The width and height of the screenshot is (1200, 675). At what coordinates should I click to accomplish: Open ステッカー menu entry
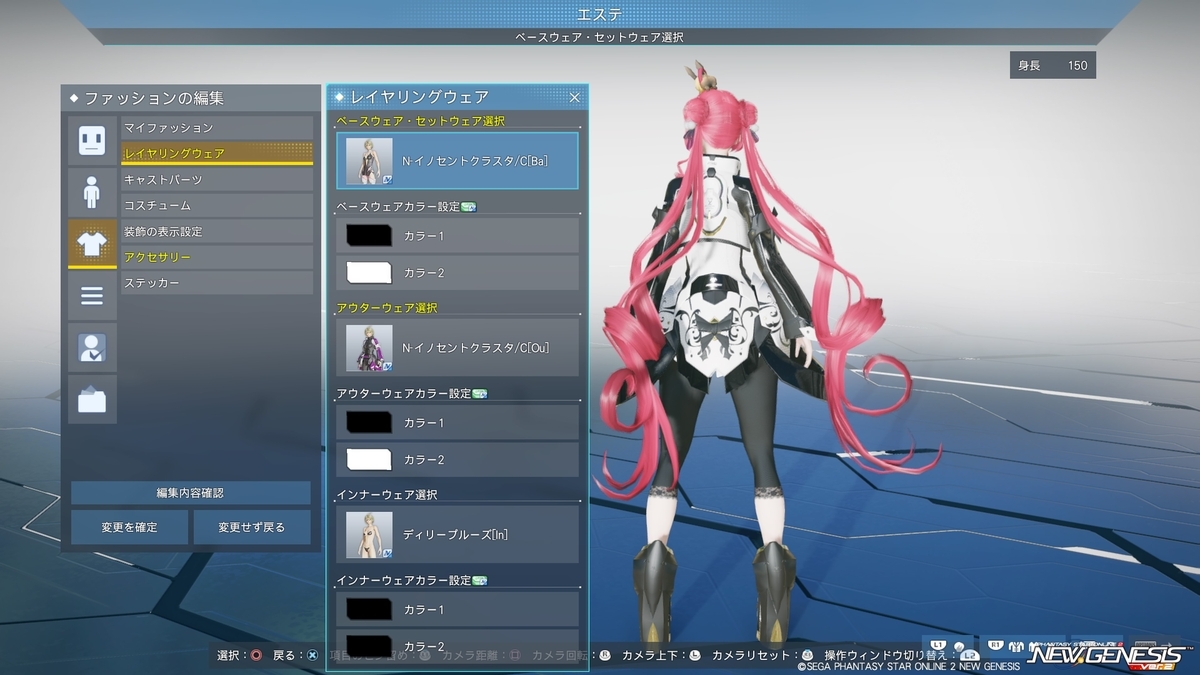(217, 284)
